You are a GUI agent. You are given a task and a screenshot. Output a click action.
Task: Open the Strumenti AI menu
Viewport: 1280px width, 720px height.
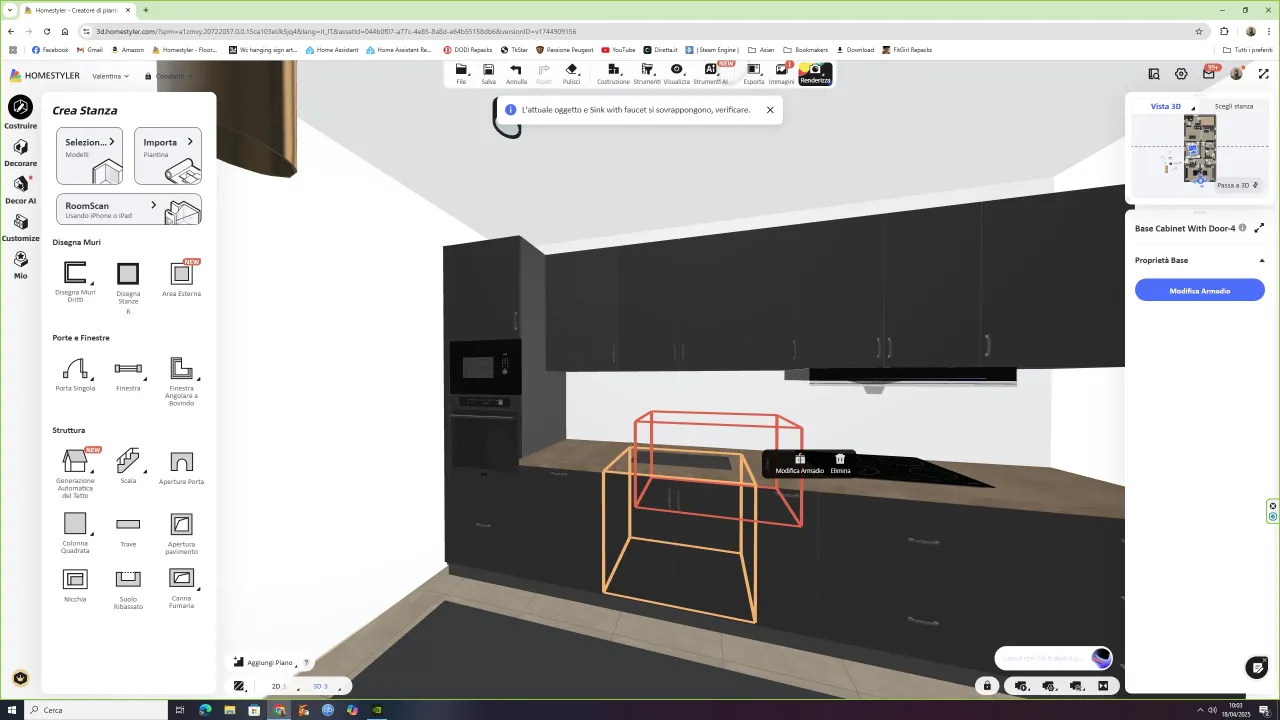click(711, 74)
